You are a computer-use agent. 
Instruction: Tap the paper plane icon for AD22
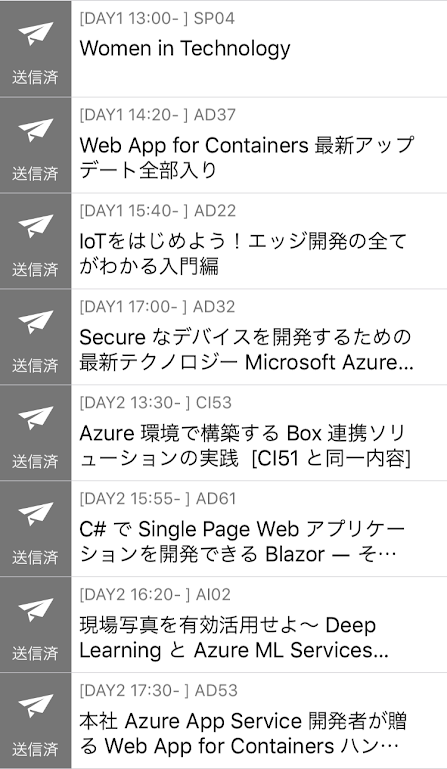pyautogui.click(x=35, y=226)
